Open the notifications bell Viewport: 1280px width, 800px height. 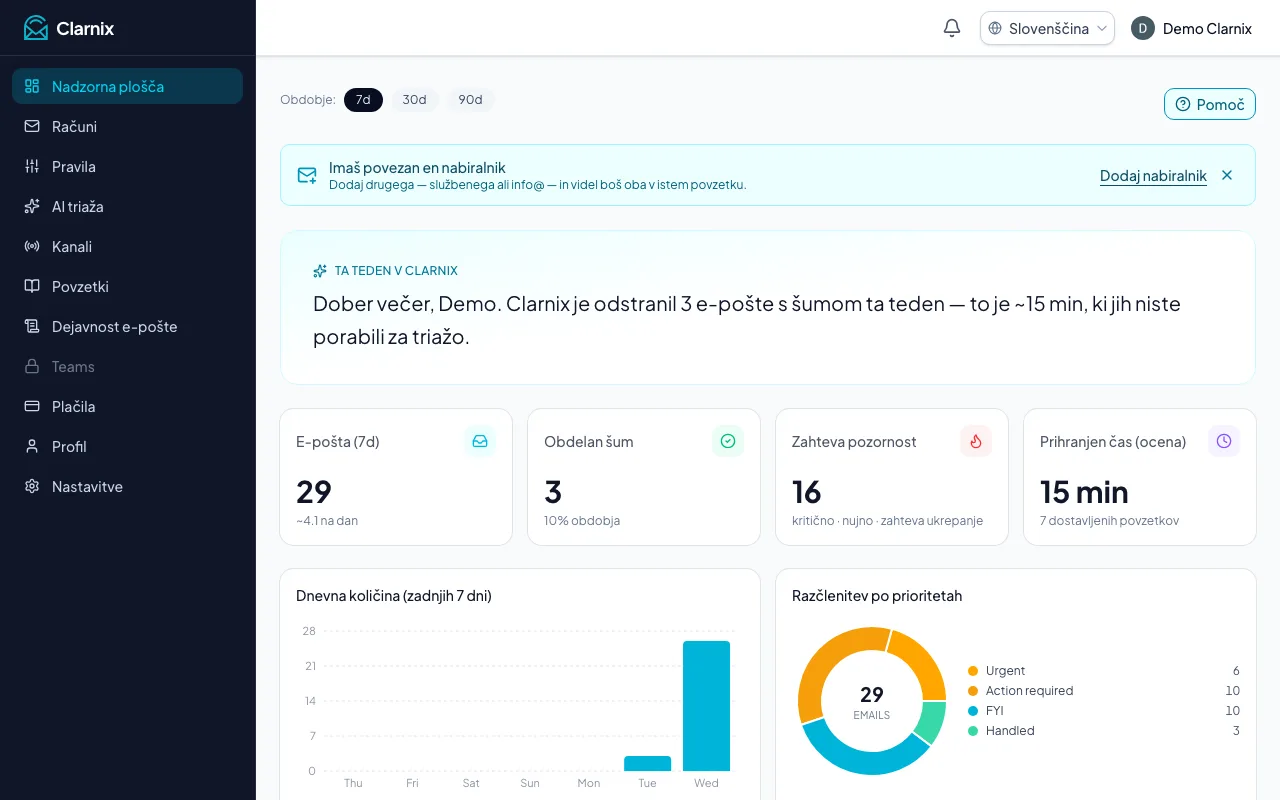[952, 28]
